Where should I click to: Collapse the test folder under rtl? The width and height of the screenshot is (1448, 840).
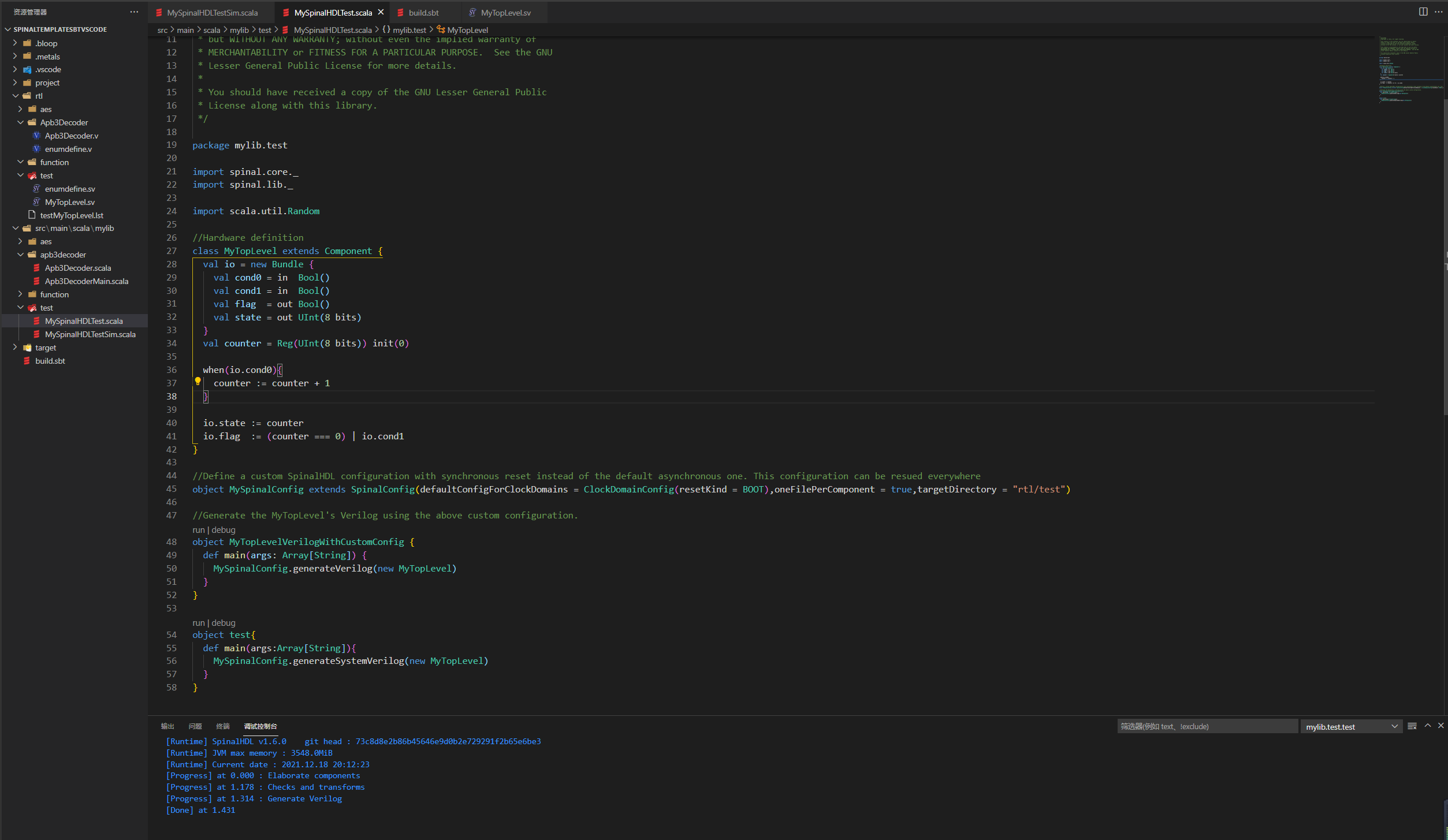pyautogui.click(x=46, y=176)
